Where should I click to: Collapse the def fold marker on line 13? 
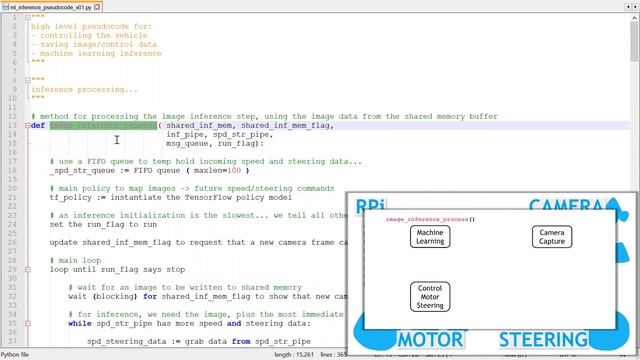click(28, 125)
